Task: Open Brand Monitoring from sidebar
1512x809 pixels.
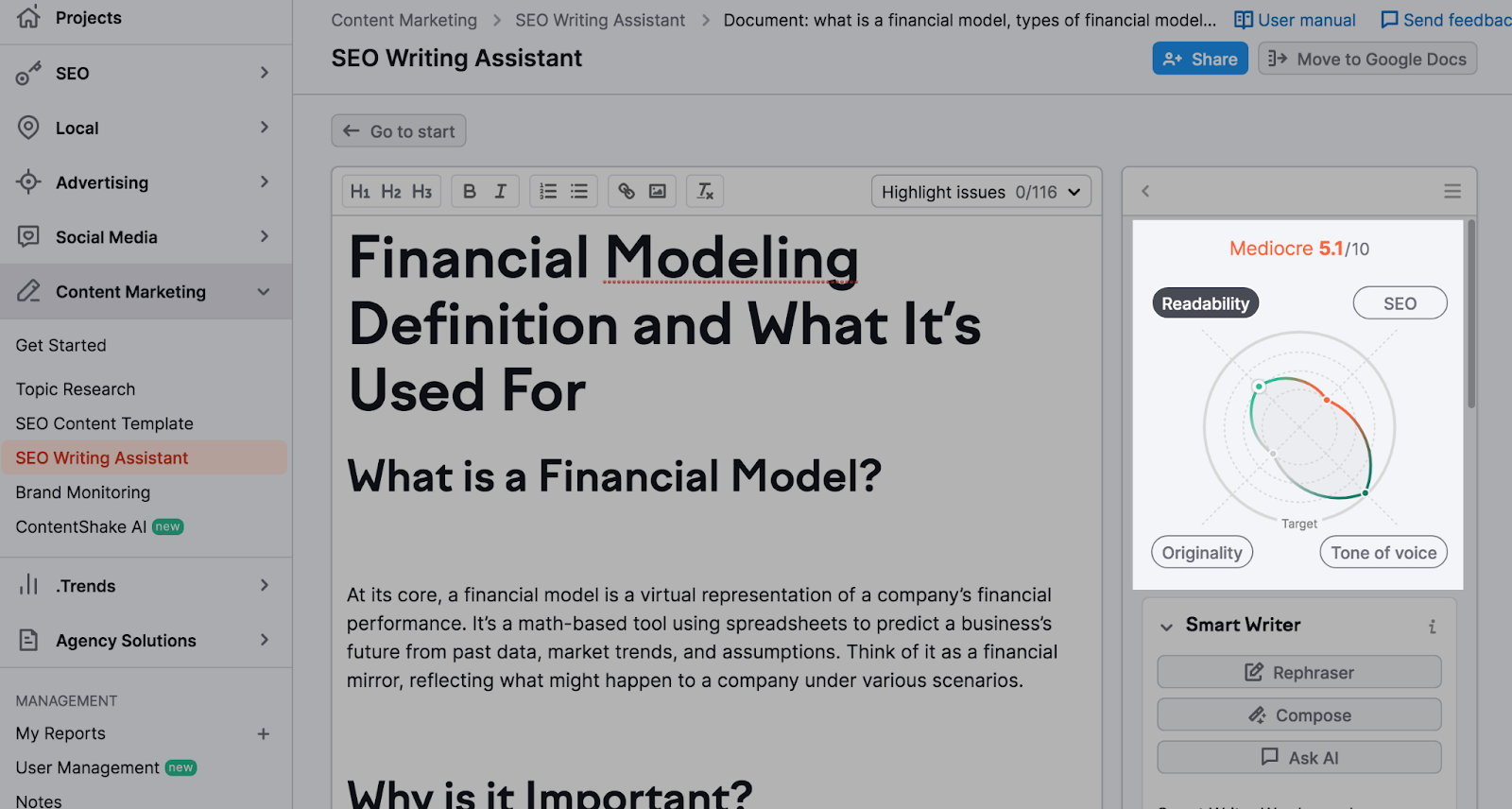Action: 83,492
